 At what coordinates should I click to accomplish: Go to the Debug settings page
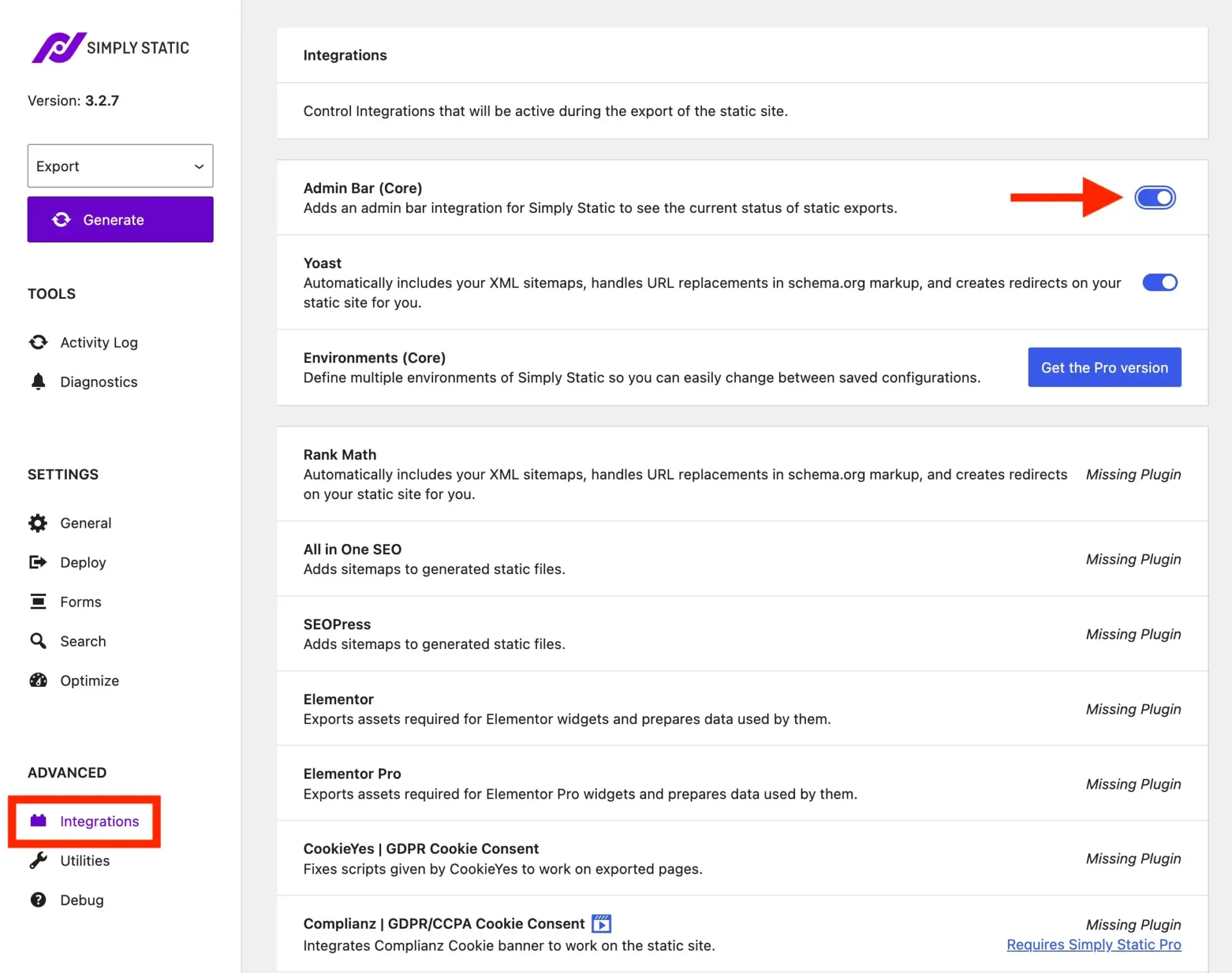(x=81, y=901)
